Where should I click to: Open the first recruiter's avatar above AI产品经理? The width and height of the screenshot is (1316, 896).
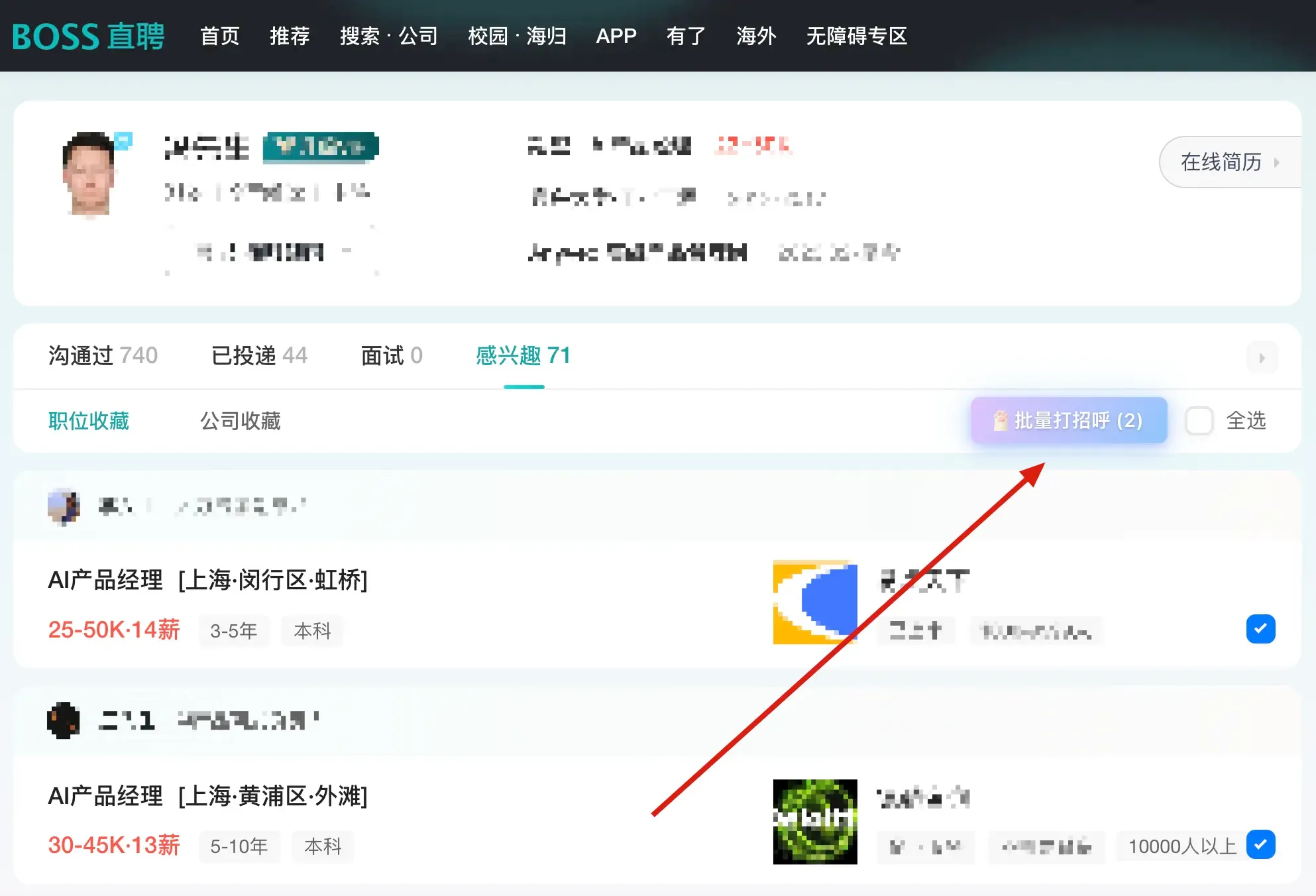pos(63,506)
